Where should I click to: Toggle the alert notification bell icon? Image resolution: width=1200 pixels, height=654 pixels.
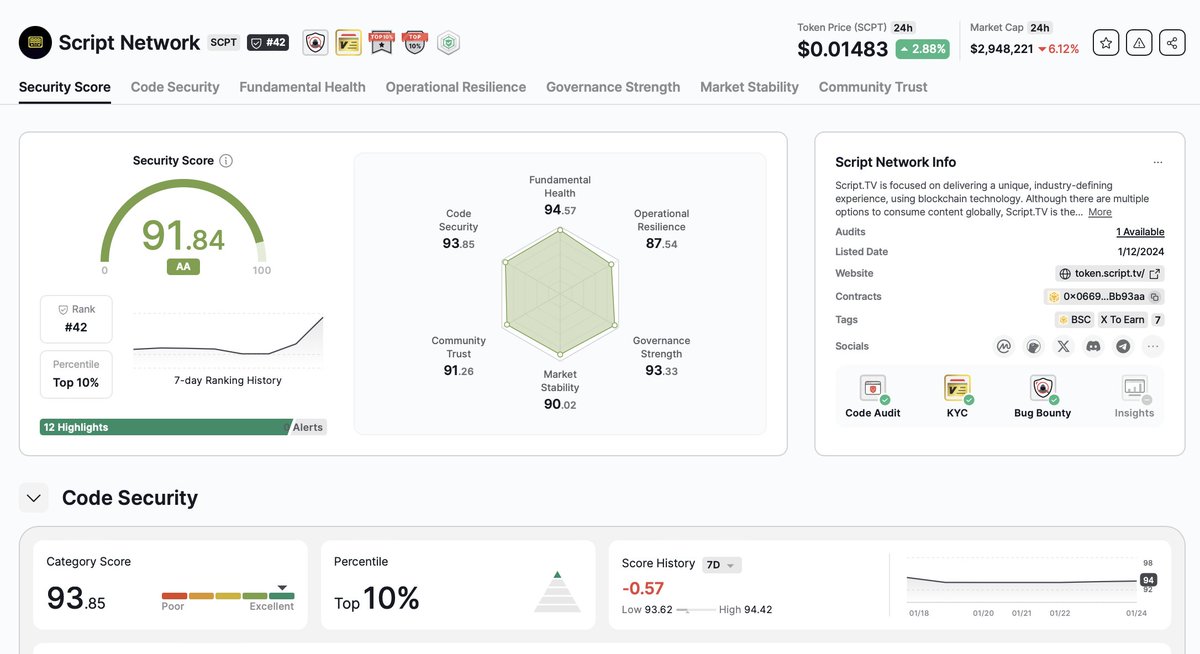1138,42
